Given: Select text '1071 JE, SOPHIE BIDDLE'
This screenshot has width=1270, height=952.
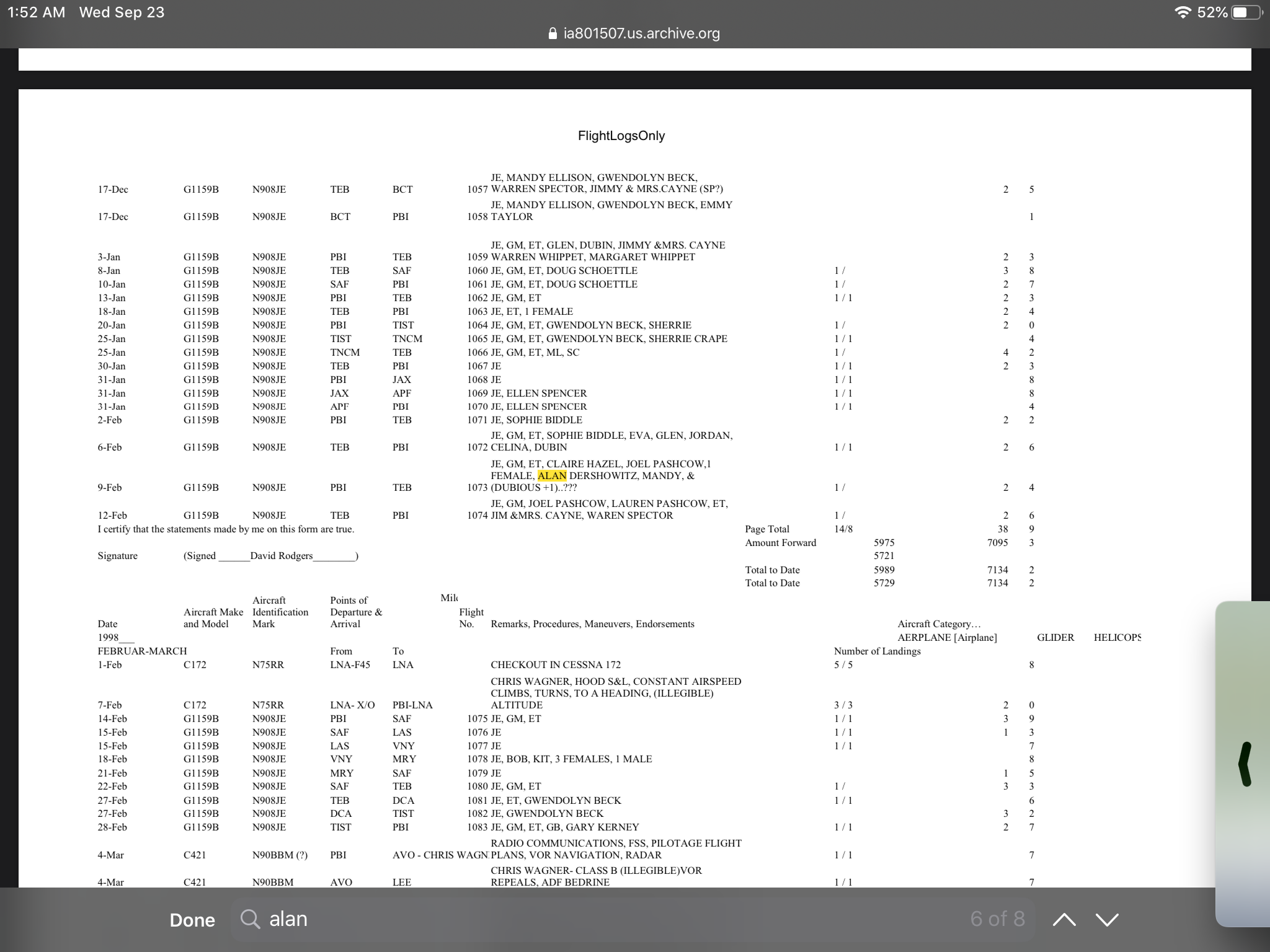Looking at the screenshot, I should point(525,420).
